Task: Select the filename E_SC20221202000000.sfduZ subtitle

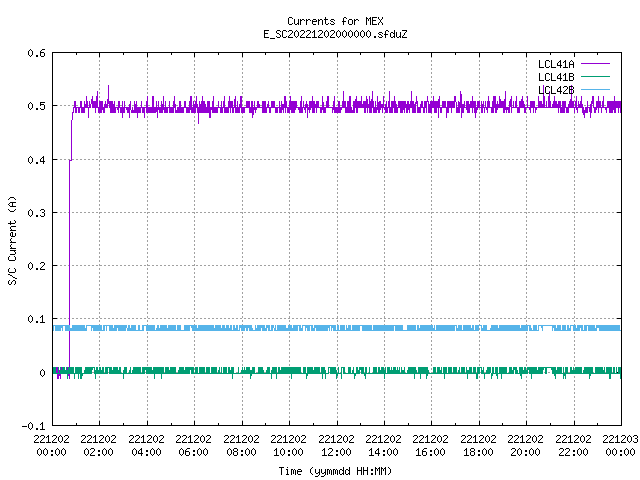Action: (x=335, y=34)
